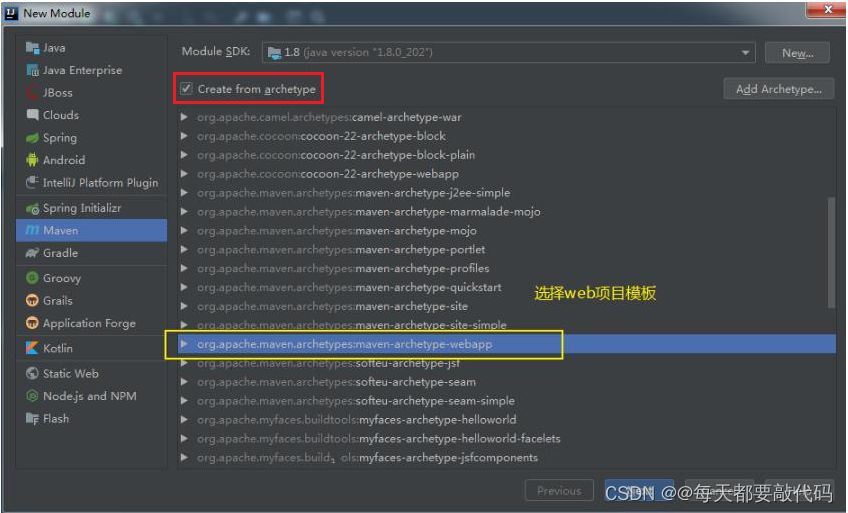Open the Module SDK dropdown arrow

tap(745, 52)
